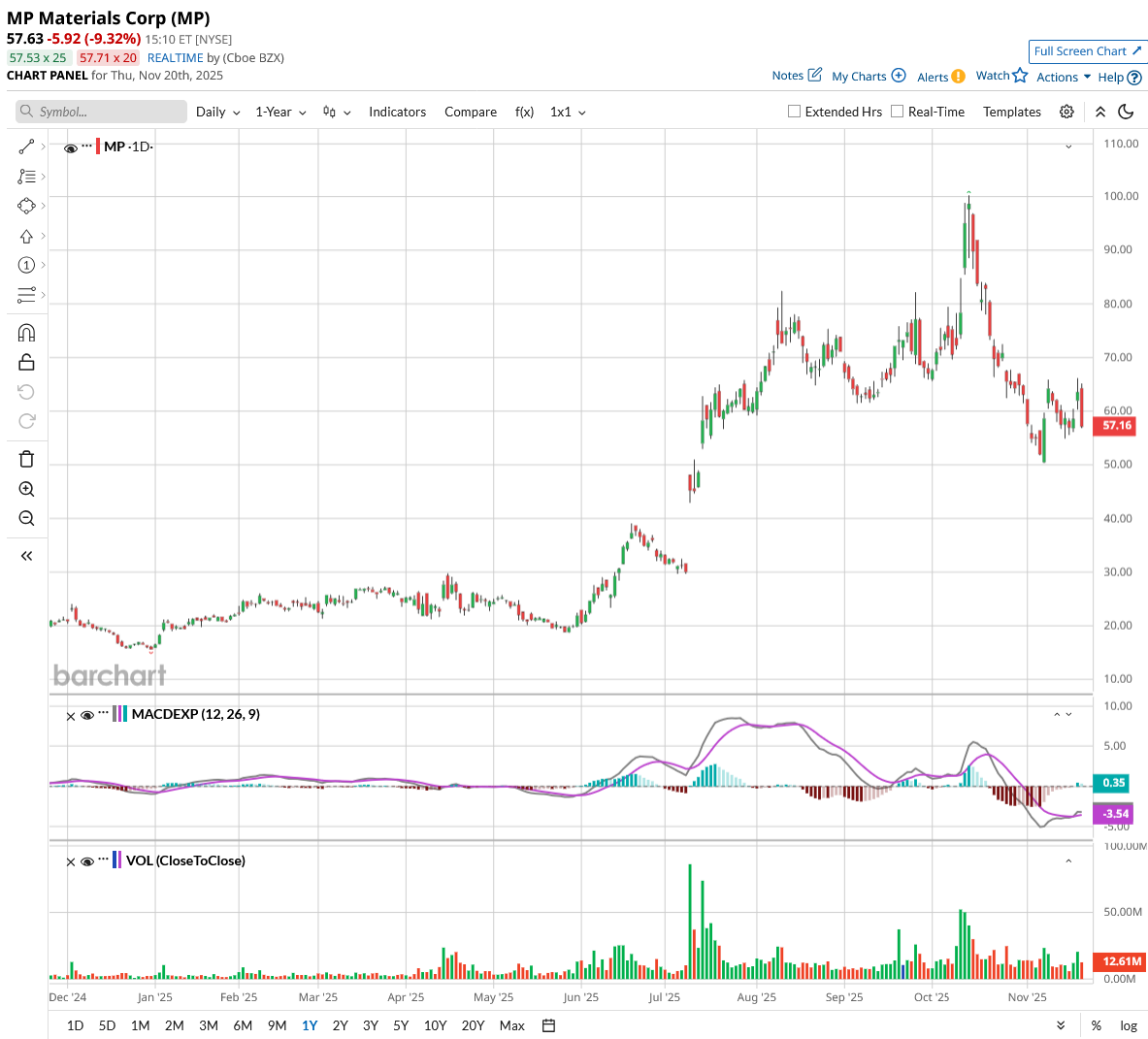Move the MACDEXP pane down

coord(1069,714)
